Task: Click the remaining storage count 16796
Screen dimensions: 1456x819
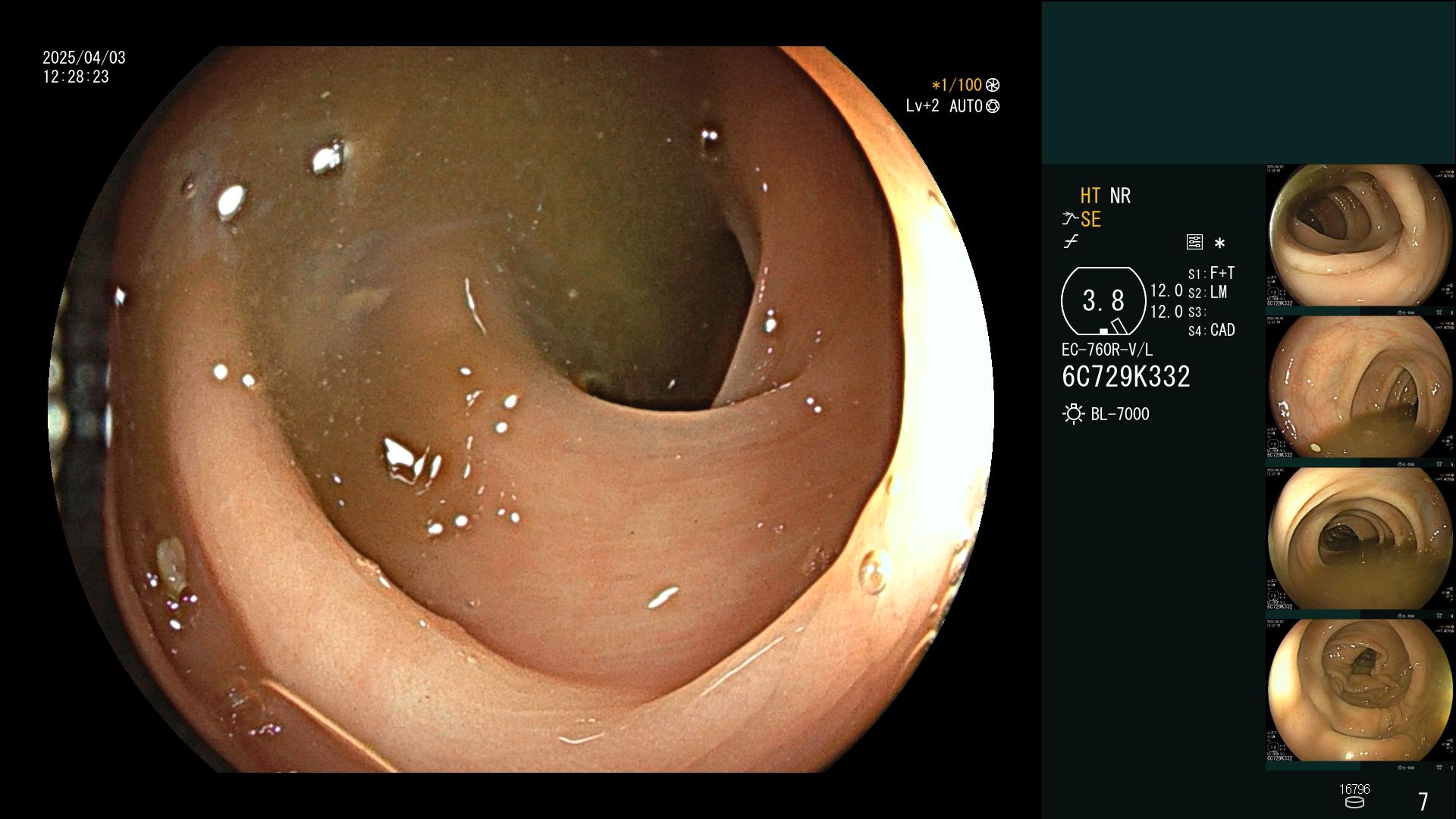Action: point(1354,789)
